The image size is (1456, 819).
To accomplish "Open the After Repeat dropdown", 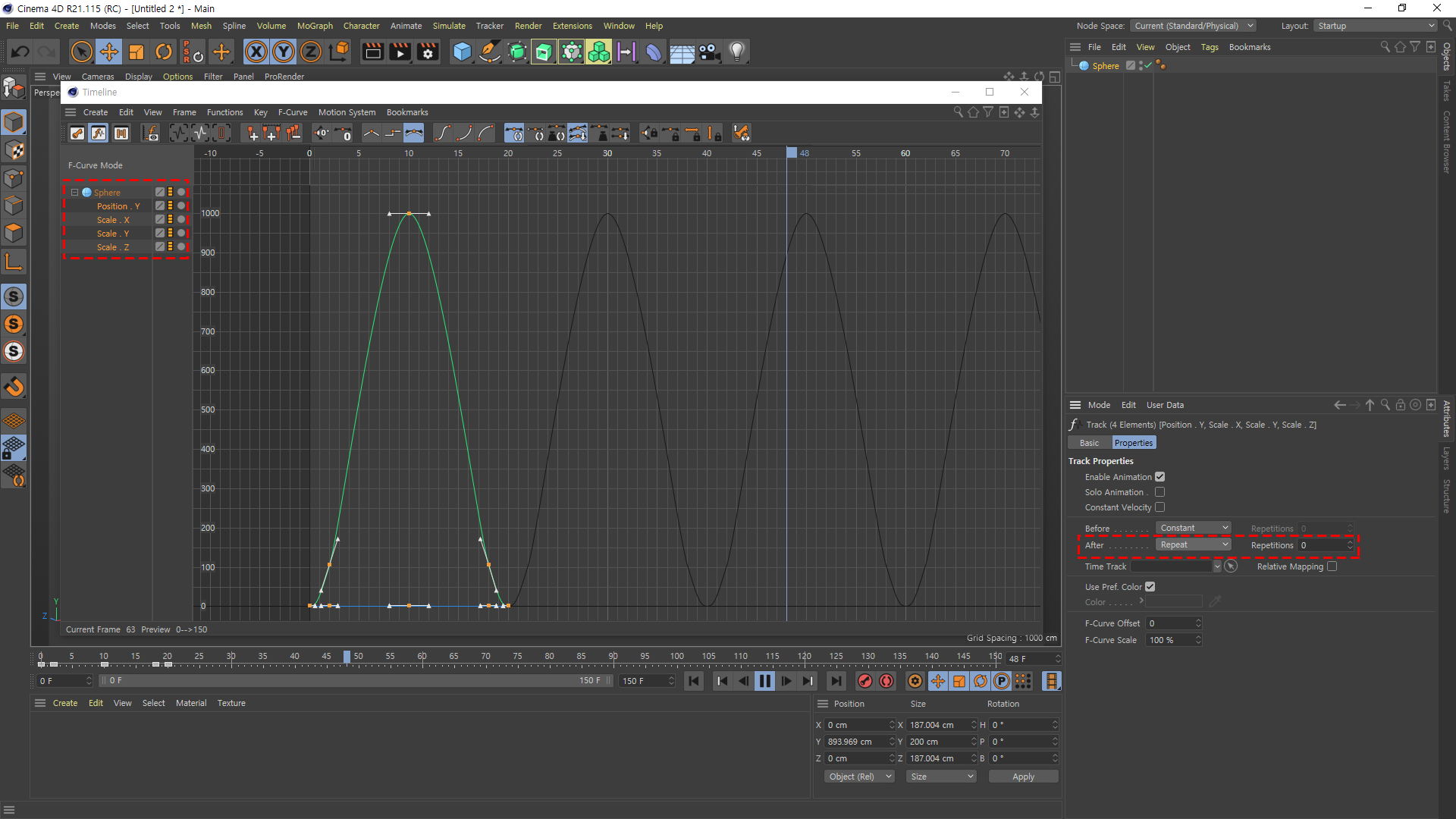I will tap(1193, 545).
